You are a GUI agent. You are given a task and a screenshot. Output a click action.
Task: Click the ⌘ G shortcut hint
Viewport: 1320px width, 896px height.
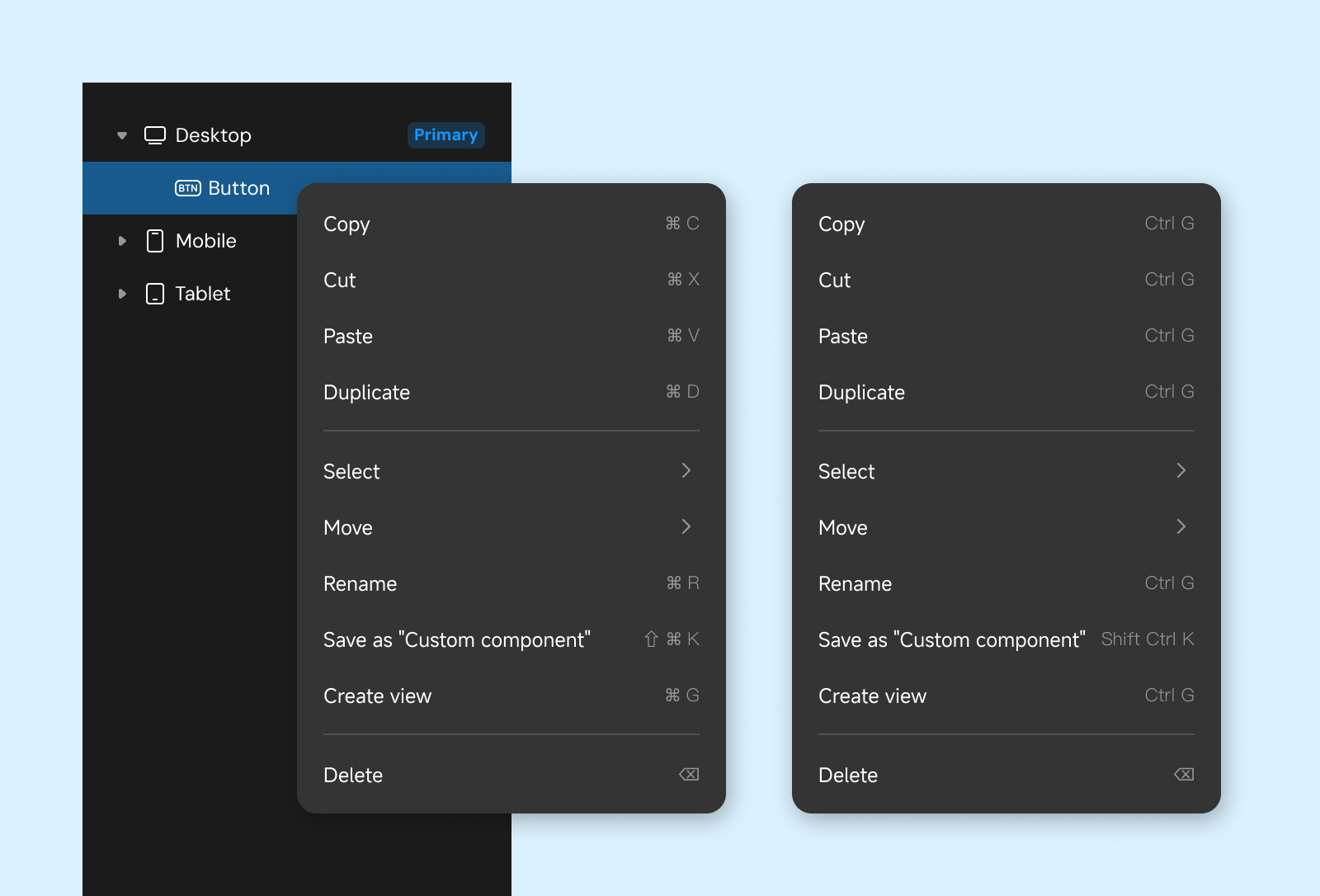(x=682, y=696)
